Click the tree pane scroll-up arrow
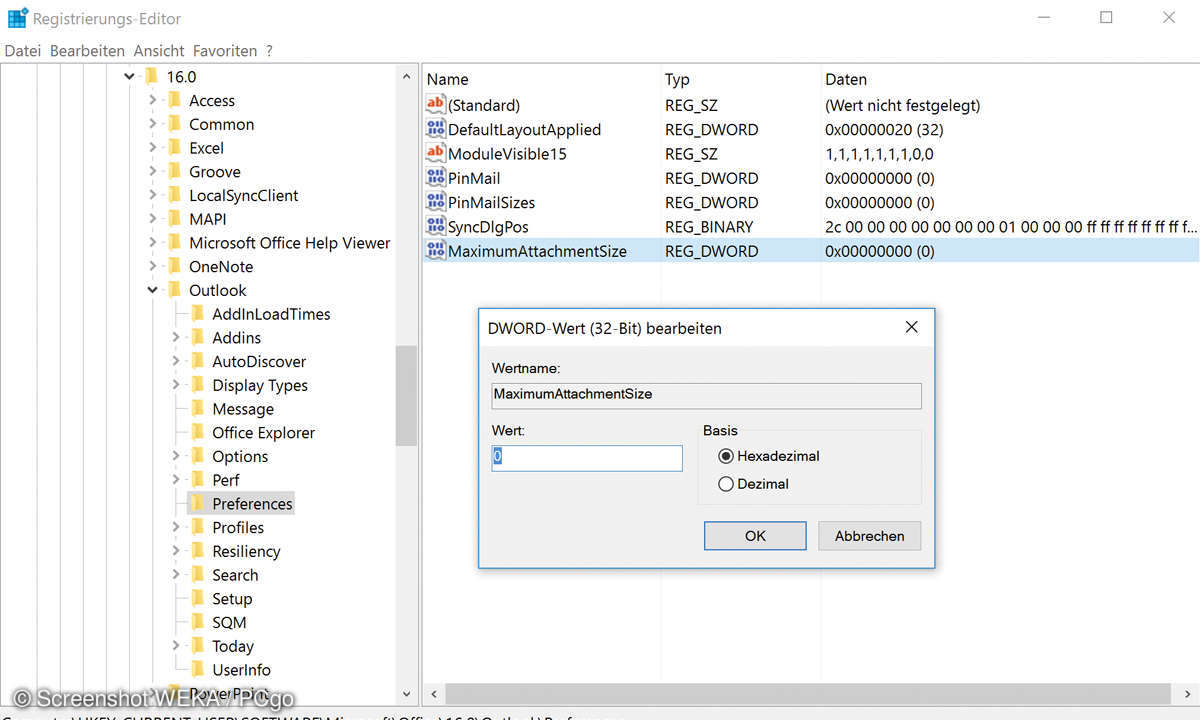Image resolution: width=1200 pixels, height=720 pixels. (406, 76)
